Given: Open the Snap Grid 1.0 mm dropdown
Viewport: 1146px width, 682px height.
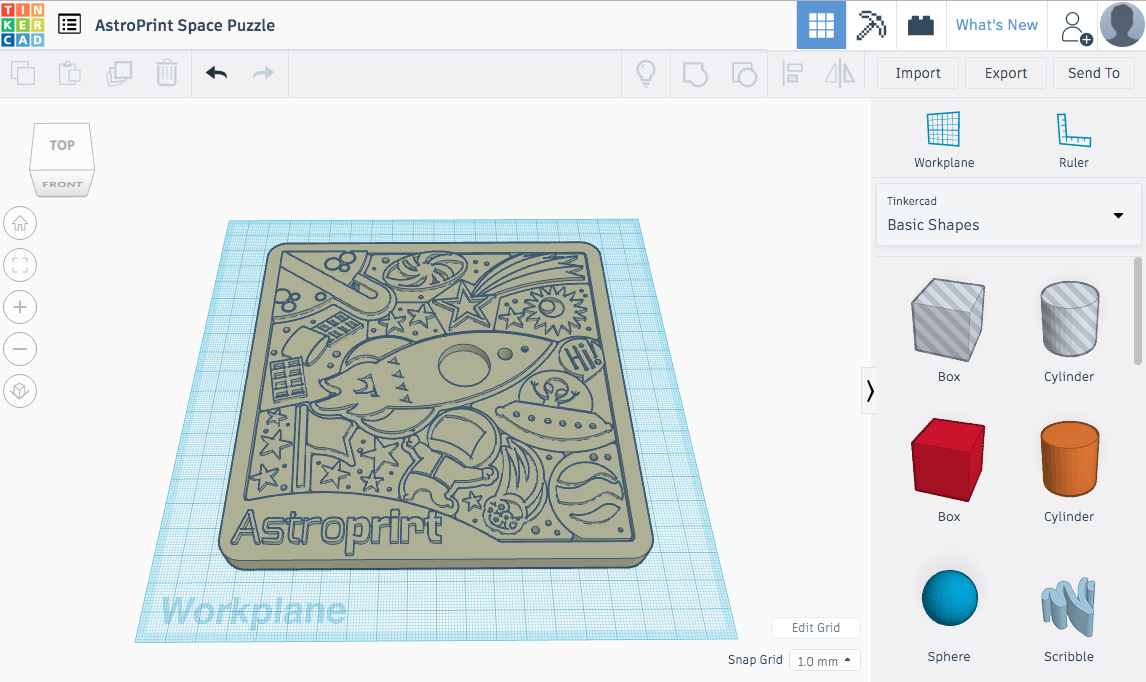Looking at the screenshot, I should [x=824, y=661].
